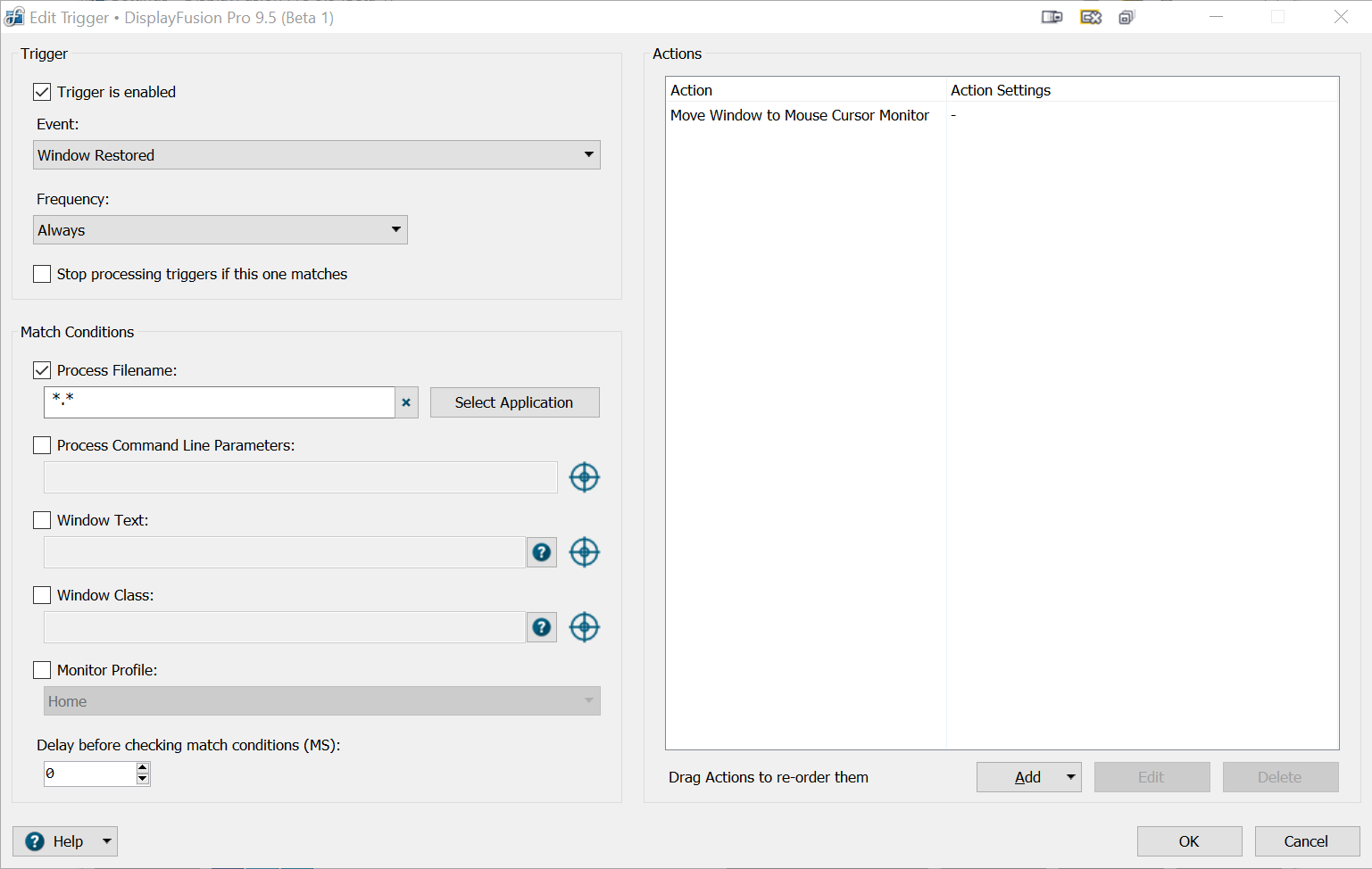Open the Add button dropdown arrow

point(1070,777)
